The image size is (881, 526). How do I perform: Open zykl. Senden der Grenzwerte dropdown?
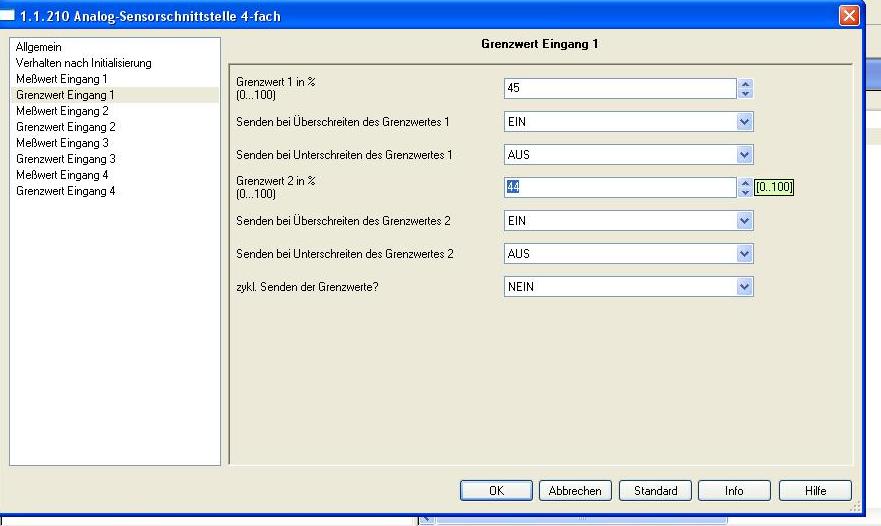(743, 287)
